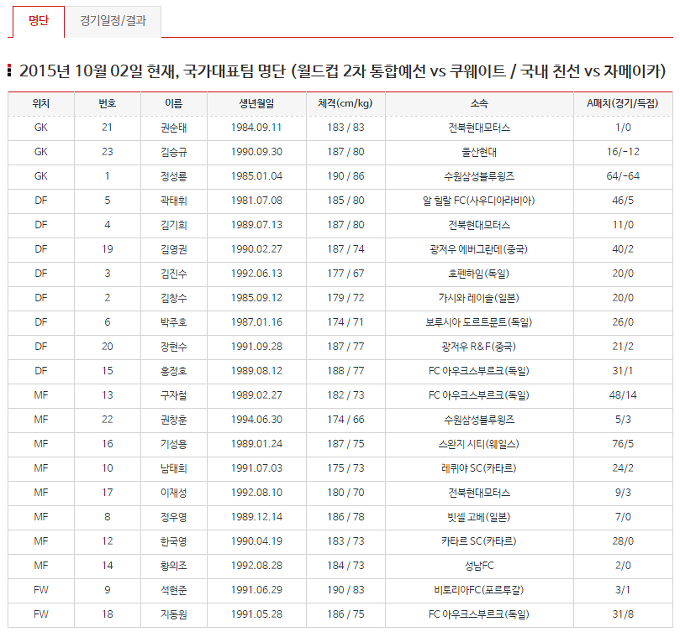Switch to the 경기일정/결과 tab

(x=113, y=21)
